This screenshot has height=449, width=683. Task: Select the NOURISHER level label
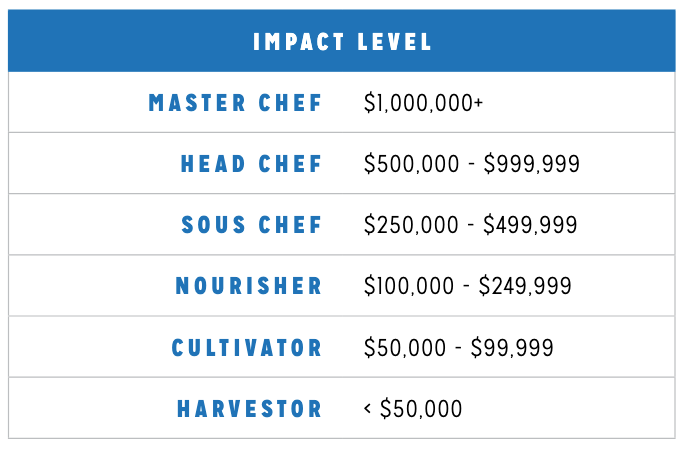[249, 287]
